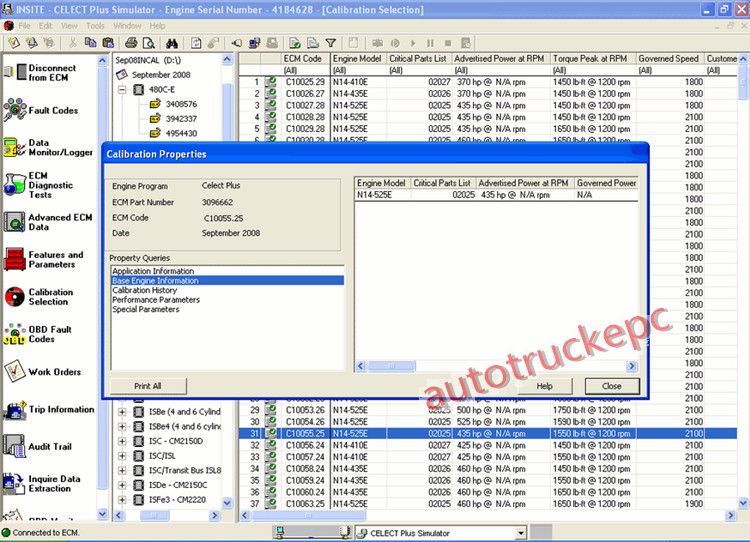Click the first work order toolbar icon
This screenshot has width=750, height=542.
14,43
